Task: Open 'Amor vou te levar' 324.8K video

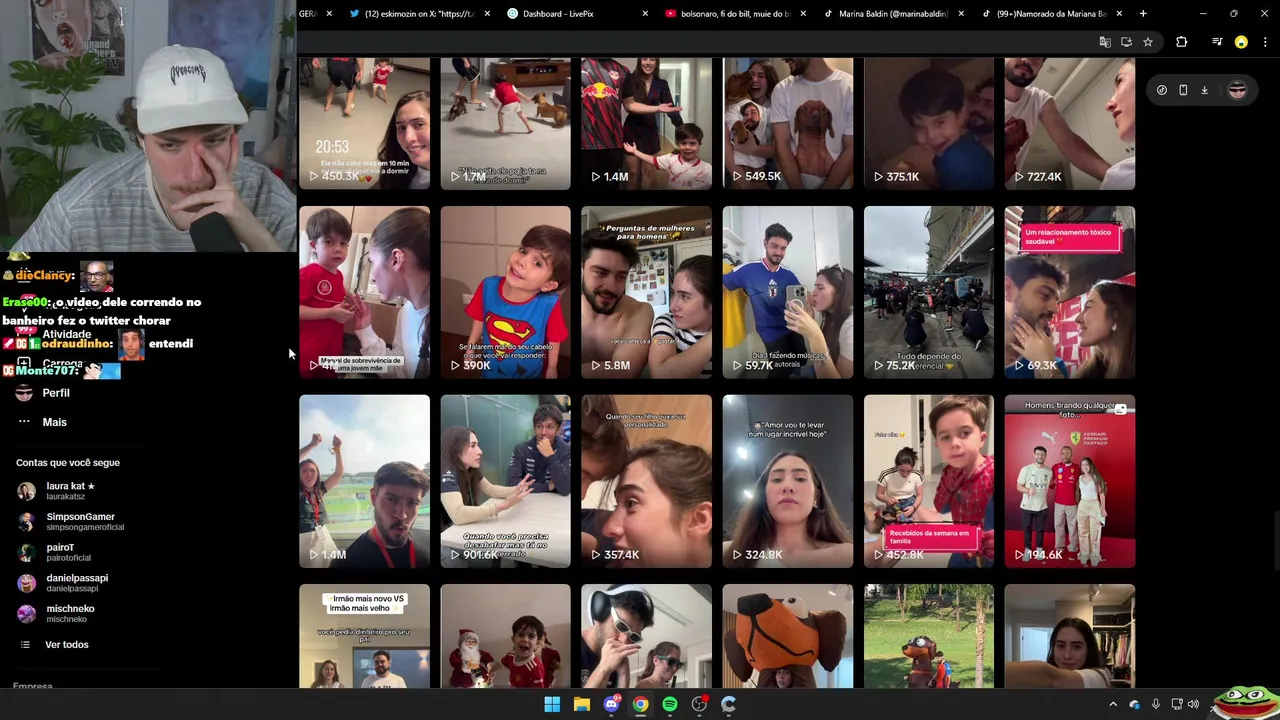Action: 787,481
